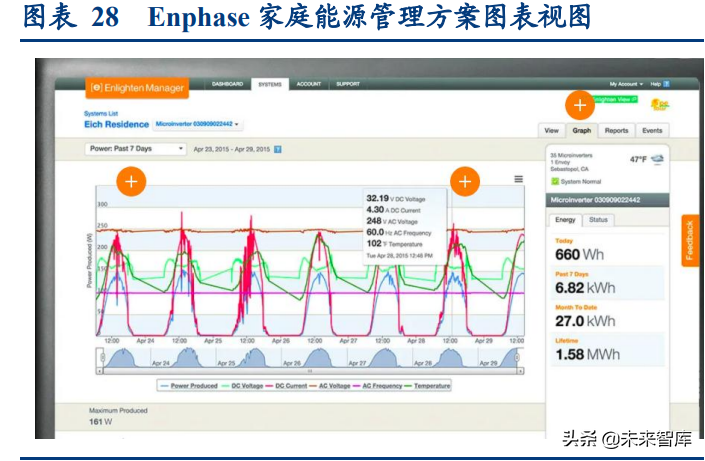Click the orange plus icon at chart's top-right
Screen dimensions: 705x461
tap(465, 181)
